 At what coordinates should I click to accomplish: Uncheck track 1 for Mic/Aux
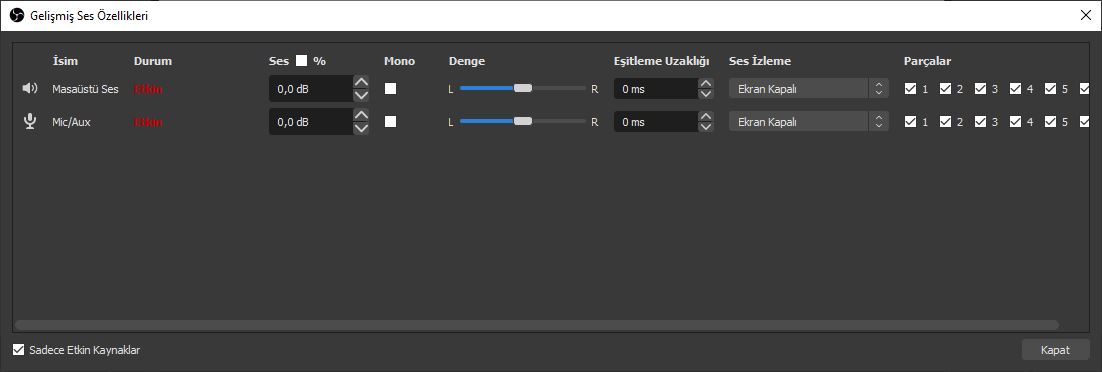coord(911,122)
